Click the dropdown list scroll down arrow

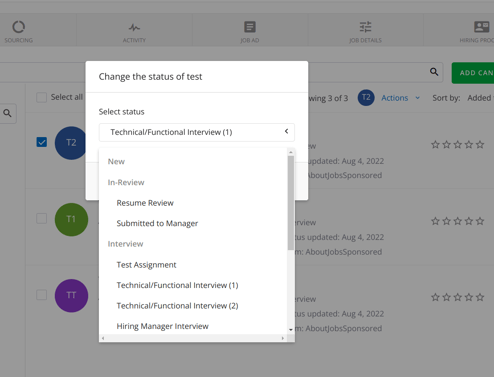[291, 330]
